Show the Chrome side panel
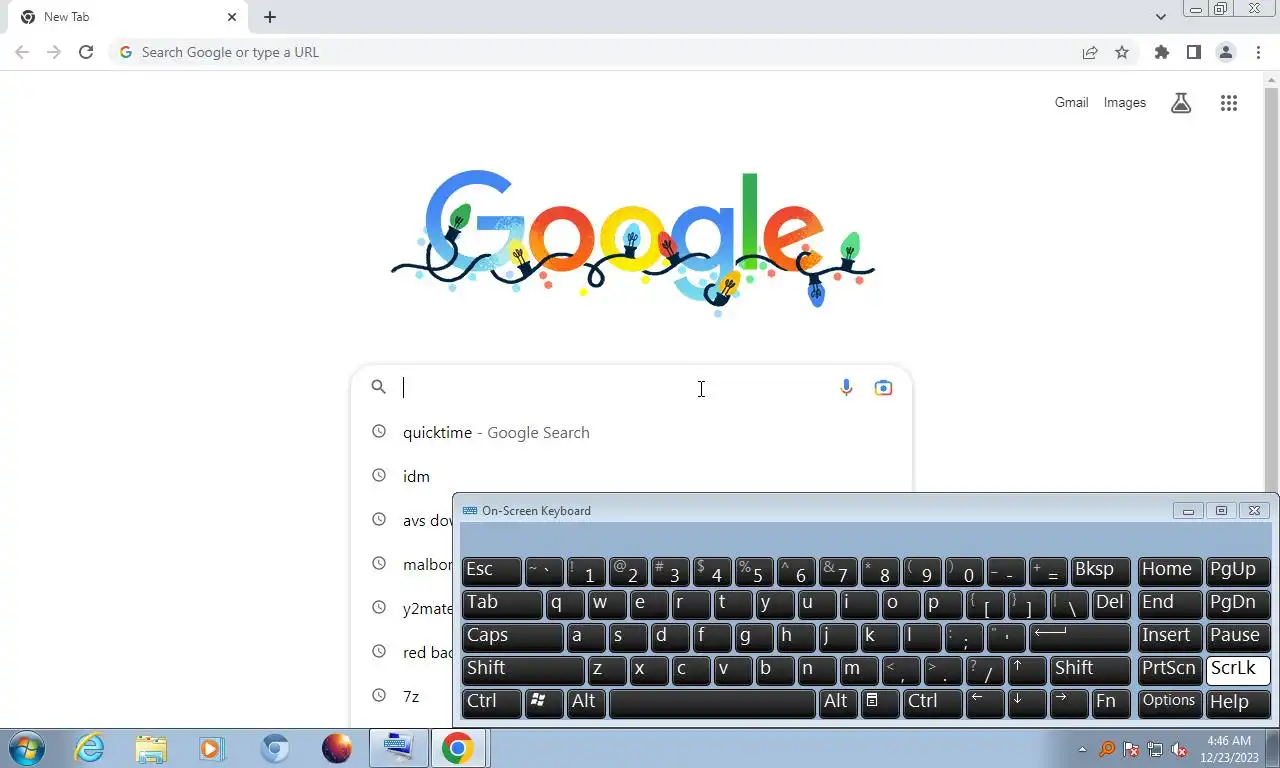This screenshot has width=1280, height=768. pos(1193,52)
